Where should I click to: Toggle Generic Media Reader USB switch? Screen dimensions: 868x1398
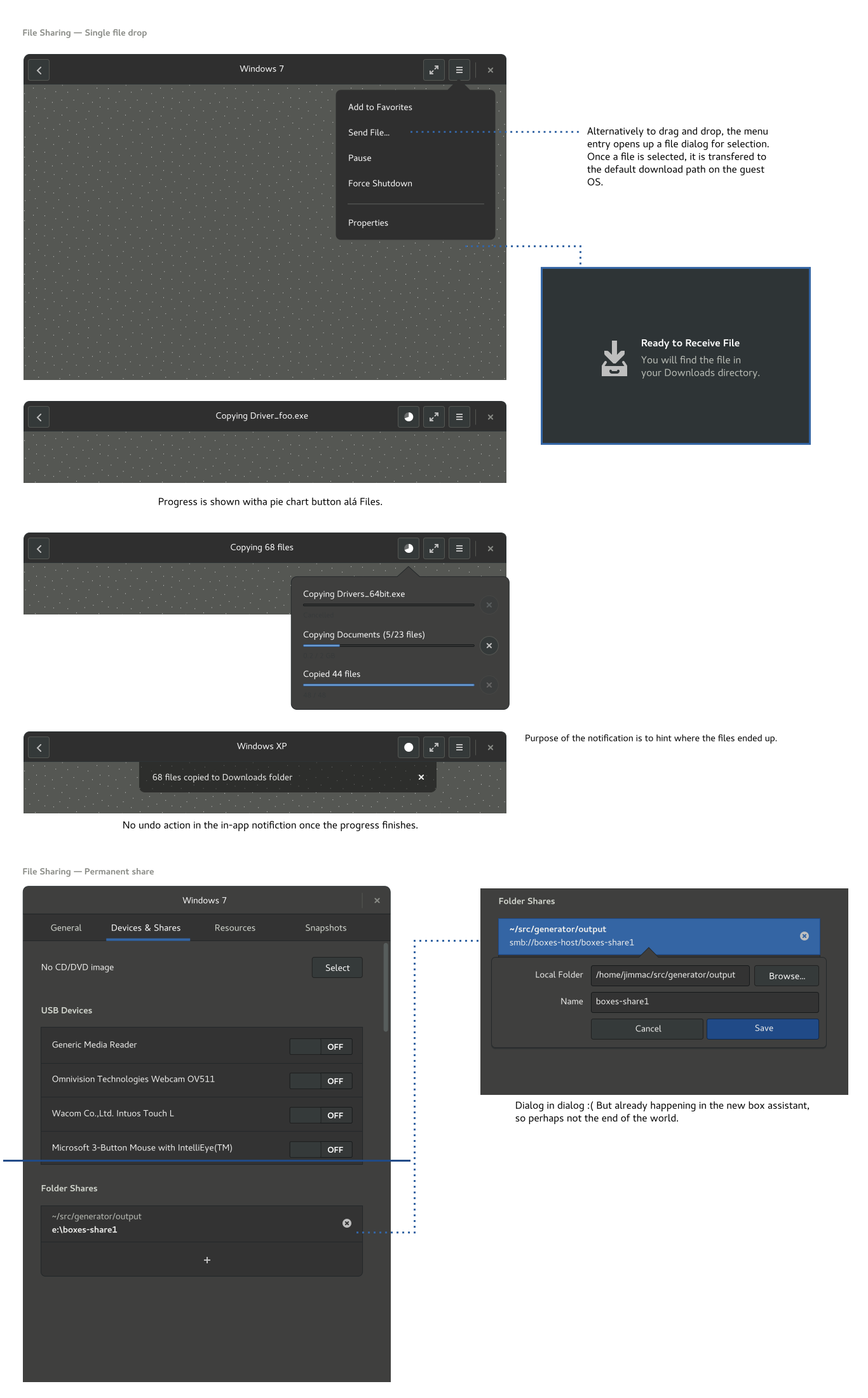[x=321, y=1047]
